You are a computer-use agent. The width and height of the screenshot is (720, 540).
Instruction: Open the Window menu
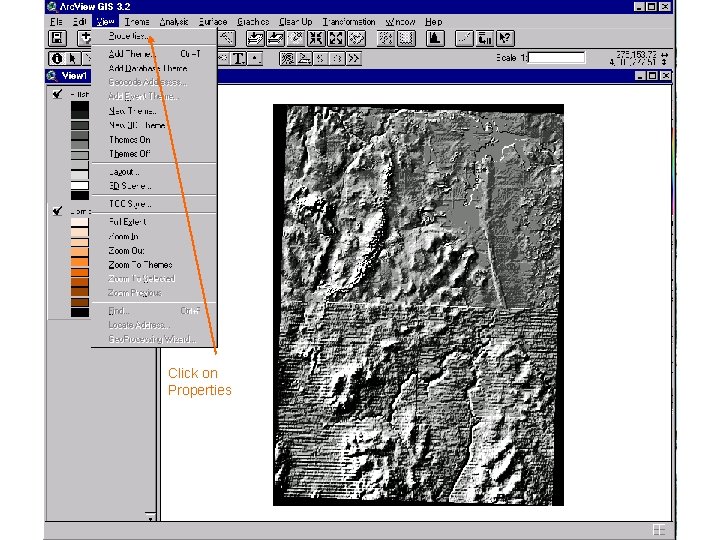point(400,22)
